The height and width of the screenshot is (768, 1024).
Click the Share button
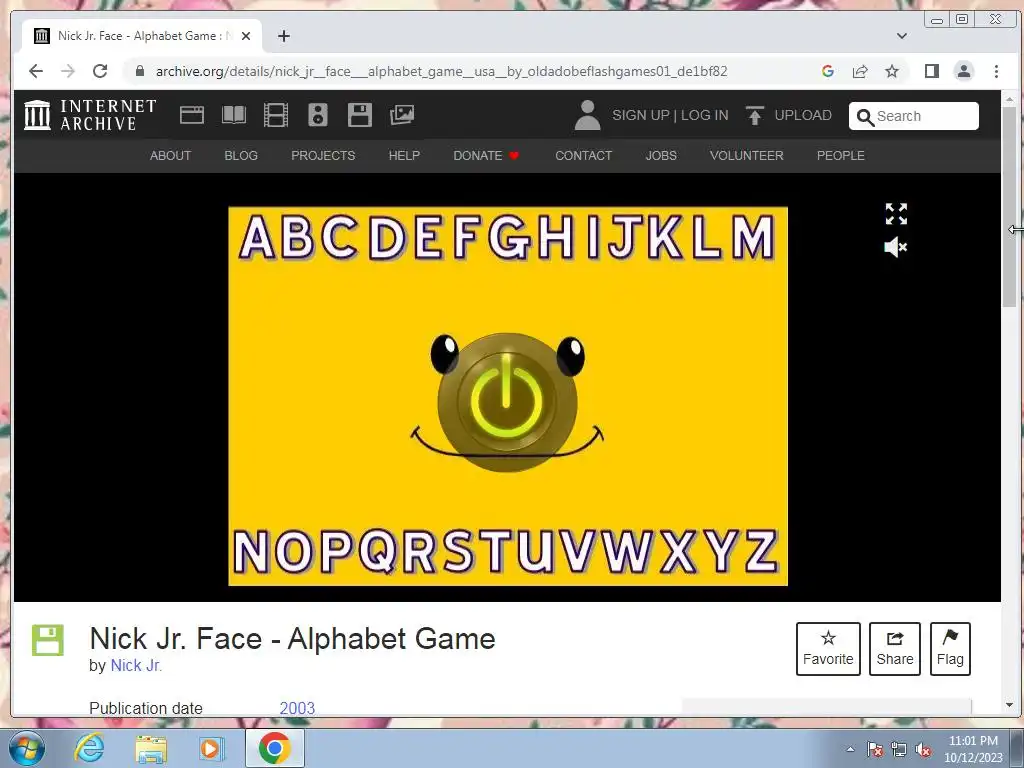click(x=895, y=648)
